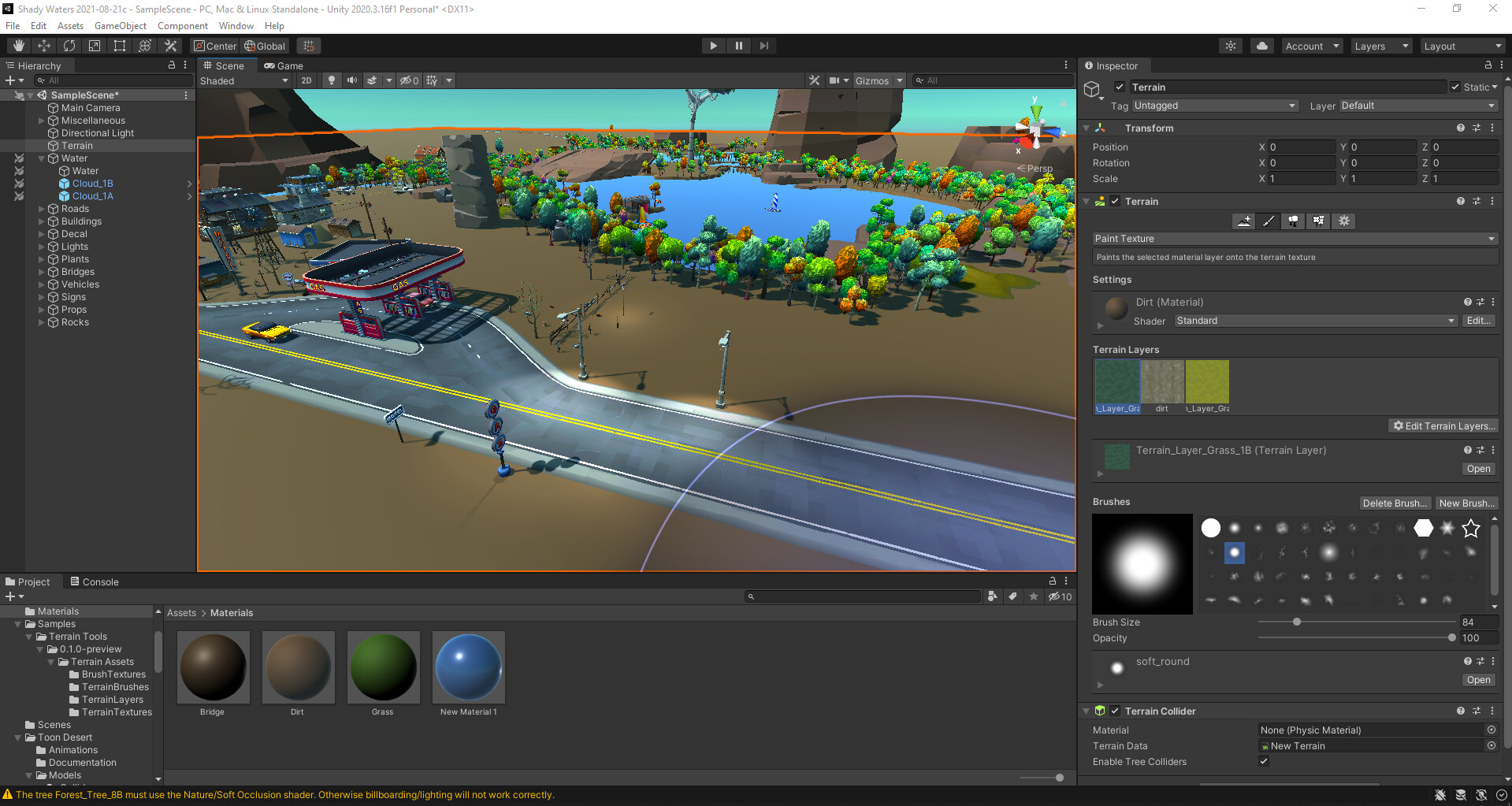The image size is (1512, 806).
Task: Select the Hand tool in the toolbar
Action: pyautogui.click(x=17, y=45)
